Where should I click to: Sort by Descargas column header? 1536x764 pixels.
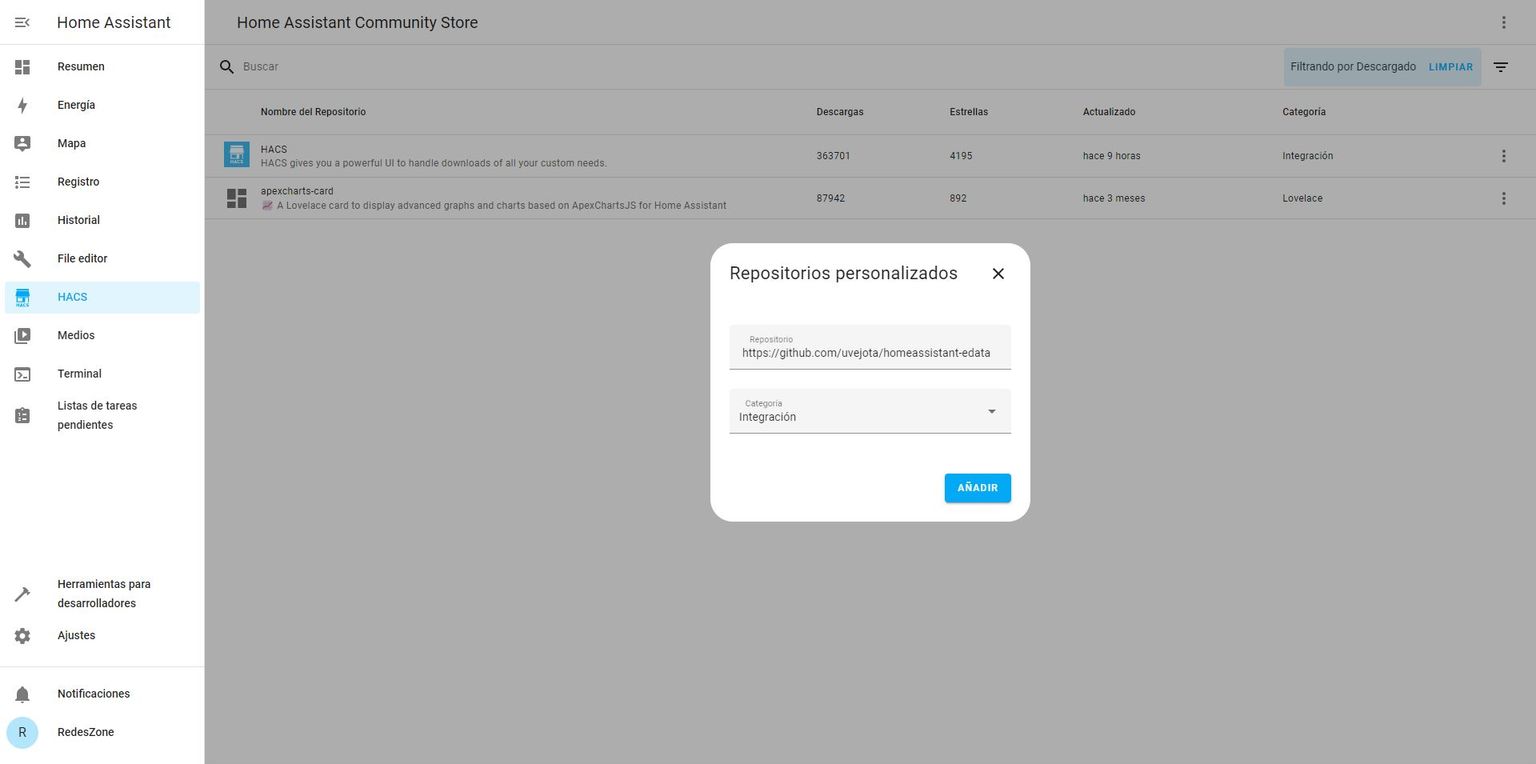[840, 112]
